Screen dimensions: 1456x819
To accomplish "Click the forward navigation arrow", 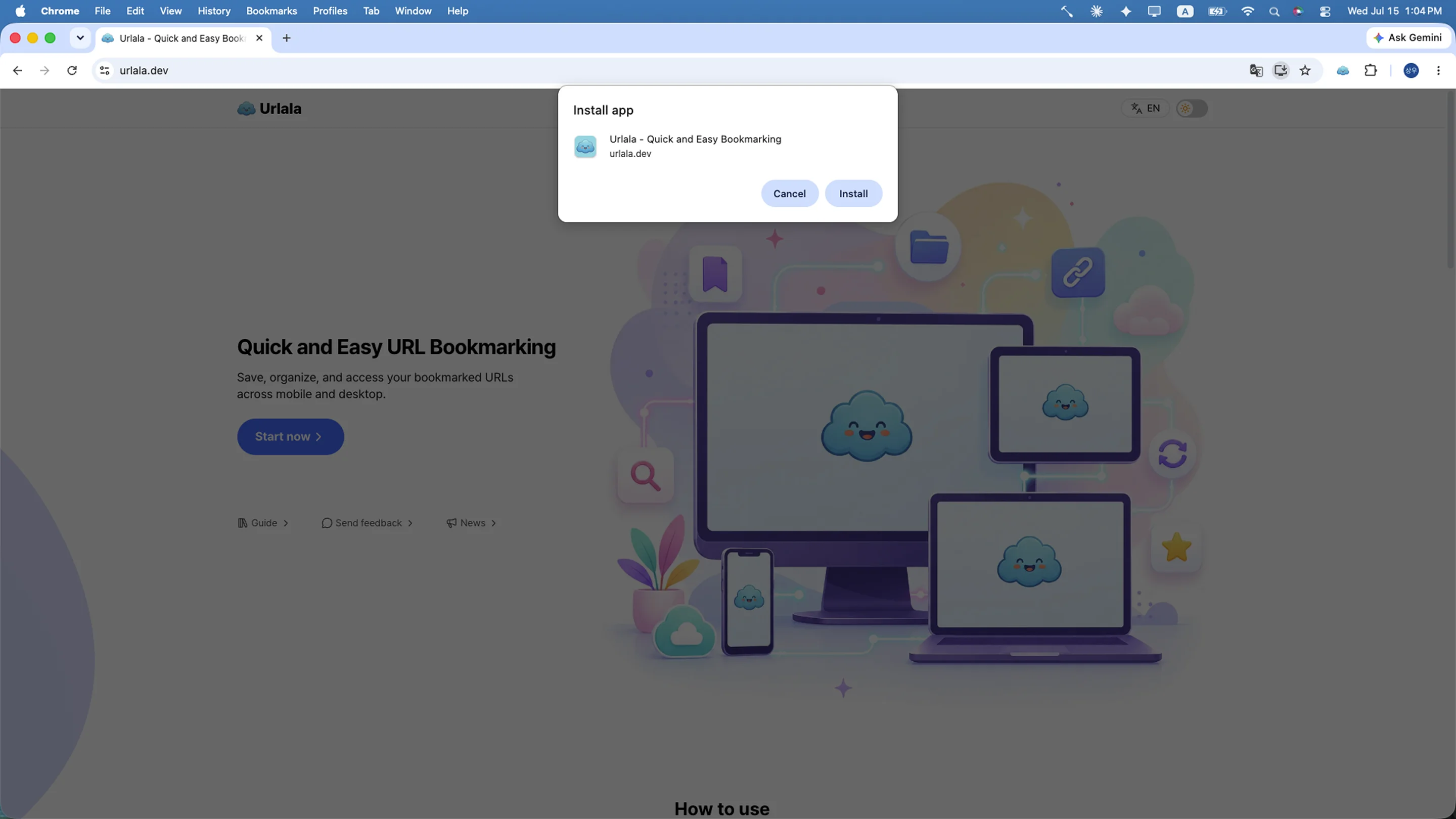I will pyautogui.click(x=44, y=70).
